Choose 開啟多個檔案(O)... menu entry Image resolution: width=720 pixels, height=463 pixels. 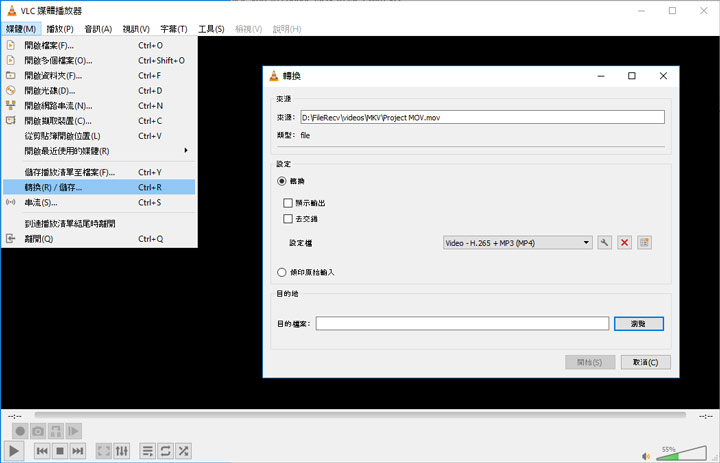[99, 61]
